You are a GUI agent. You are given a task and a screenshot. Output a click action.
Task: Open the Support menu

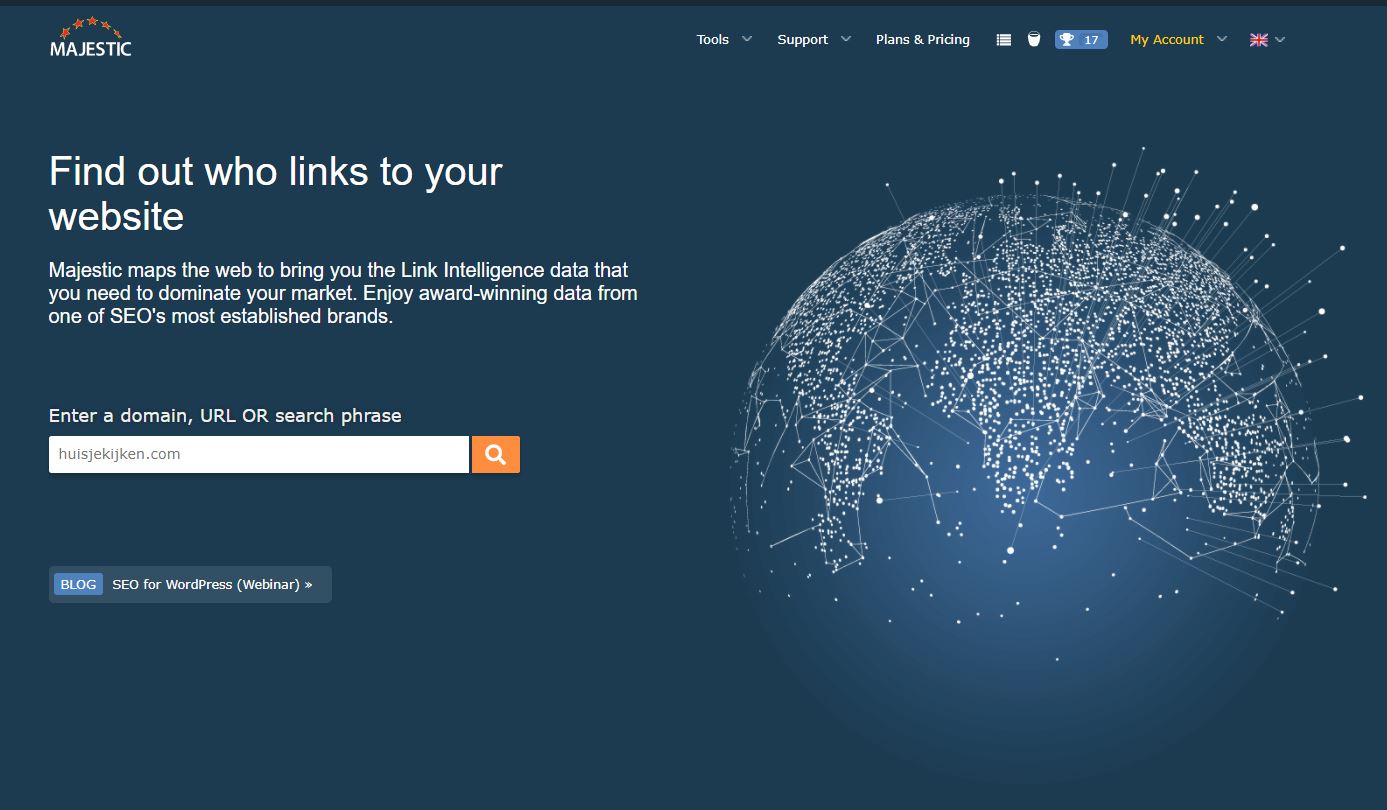click(x=803, y=40)
